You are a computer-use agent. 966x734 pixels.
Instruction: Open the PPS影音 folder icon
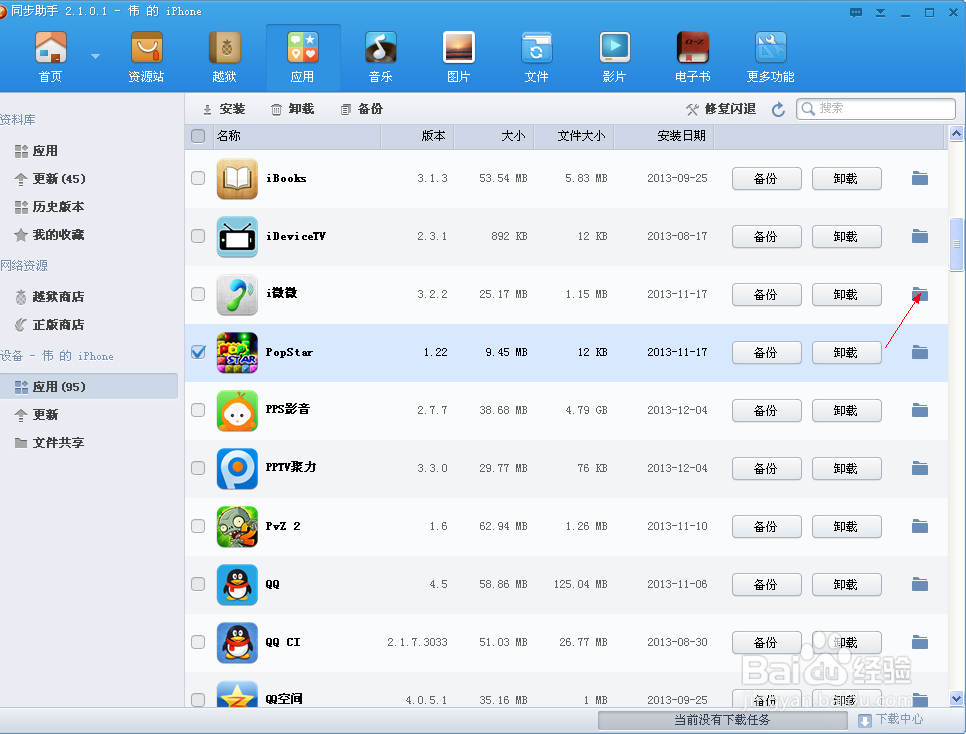(920, 410)
